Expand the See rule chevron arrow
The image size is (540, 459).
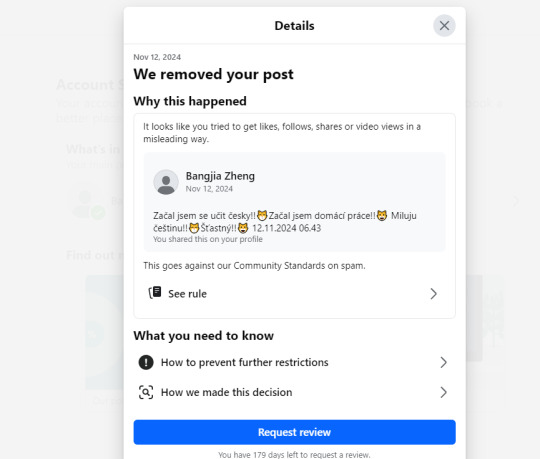point(433,294)
